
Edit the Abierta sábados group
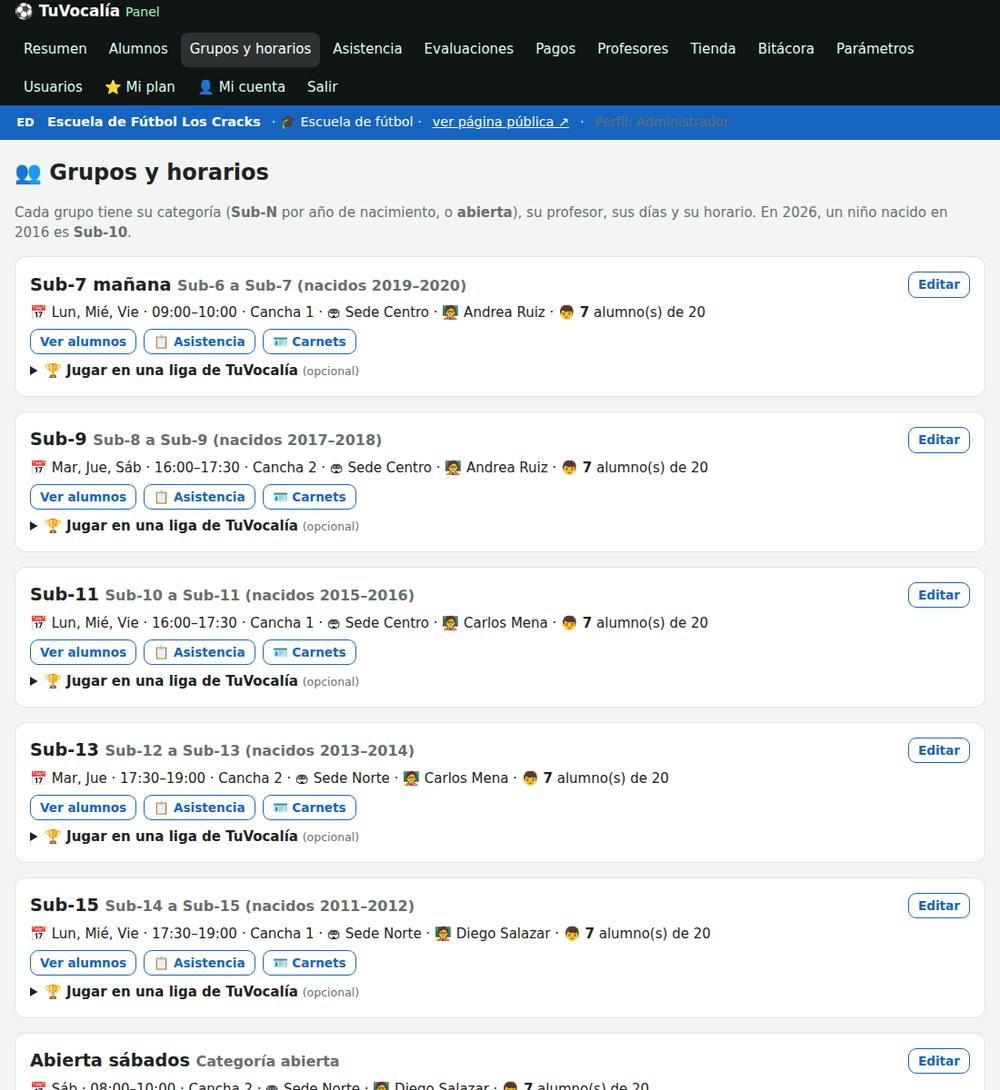click(938, 1061)
